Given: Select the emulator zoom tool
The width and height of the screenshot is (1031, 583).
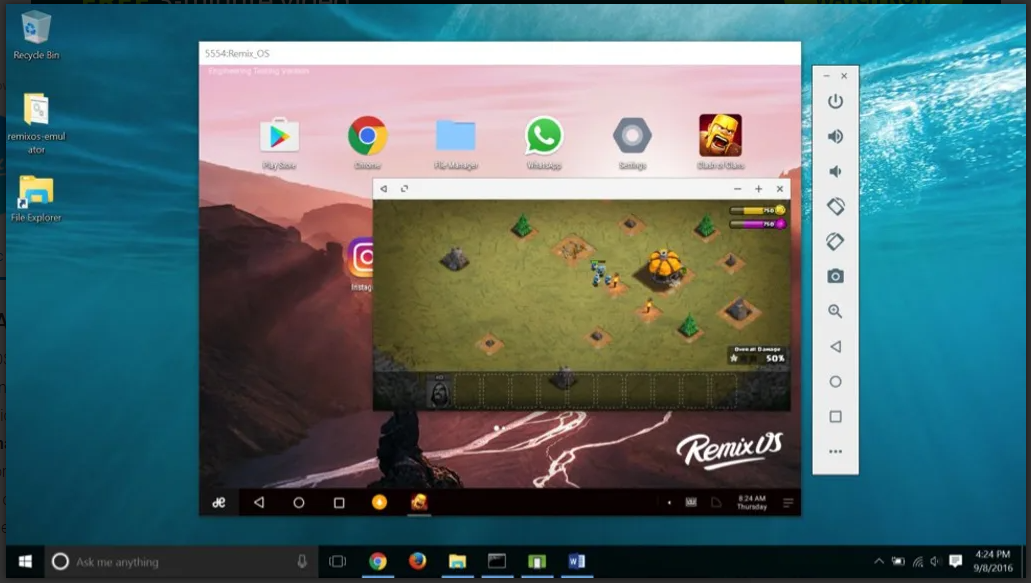Looking at the screenshot, I should [835, 311].
